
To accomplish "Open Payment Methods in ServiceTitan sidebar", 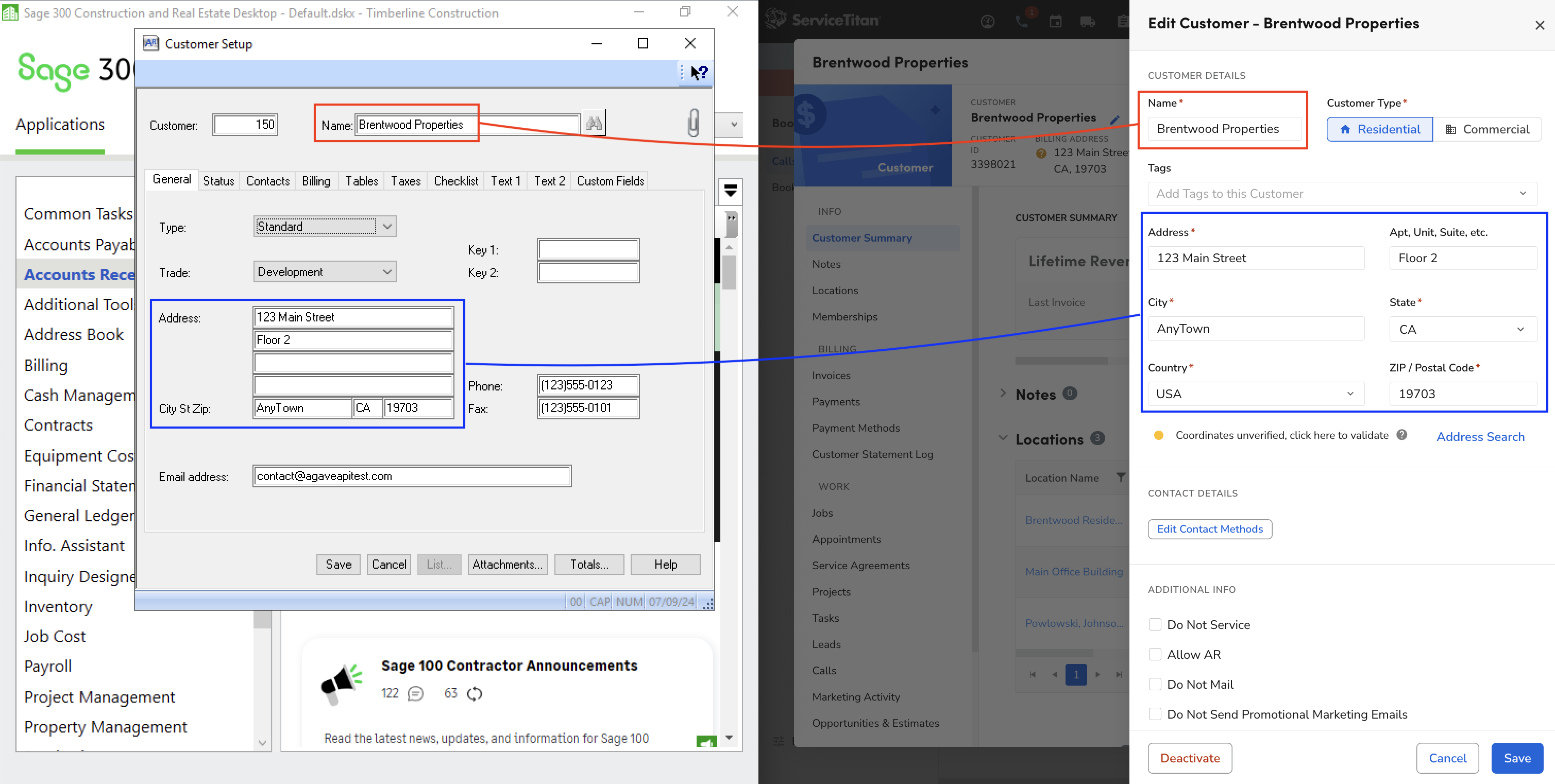I will (855, 428).
